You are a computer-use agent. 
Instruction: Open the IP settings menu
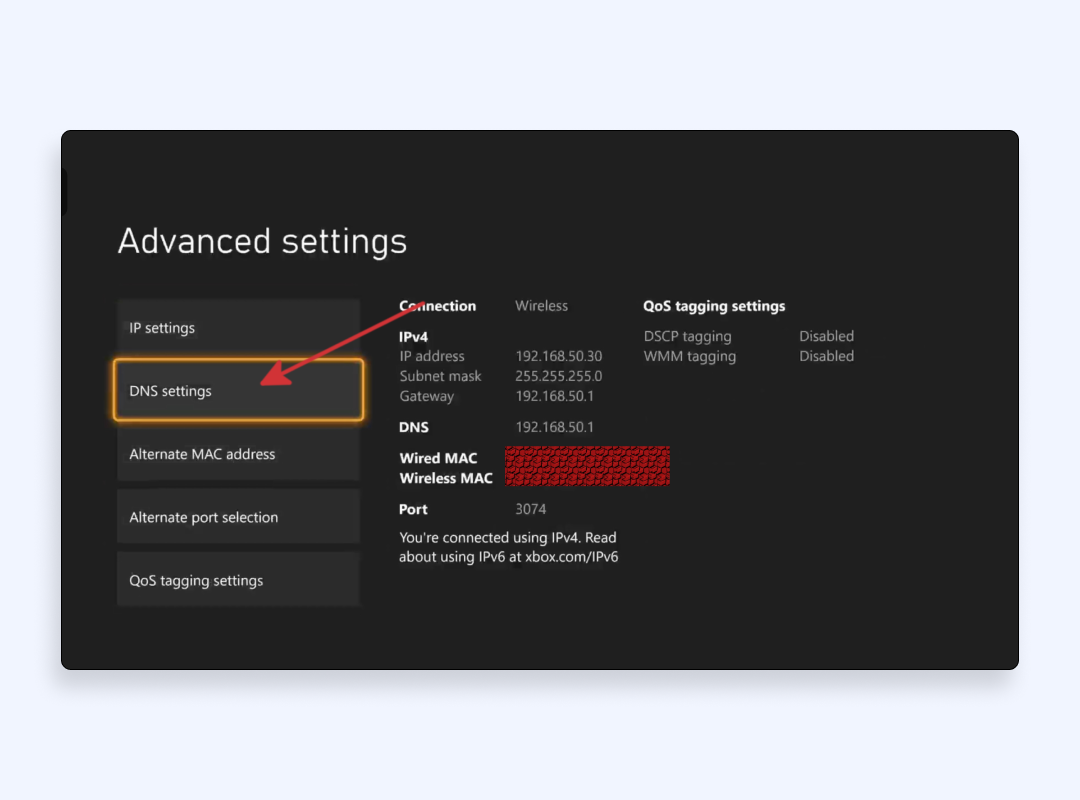tap(237, 328)
